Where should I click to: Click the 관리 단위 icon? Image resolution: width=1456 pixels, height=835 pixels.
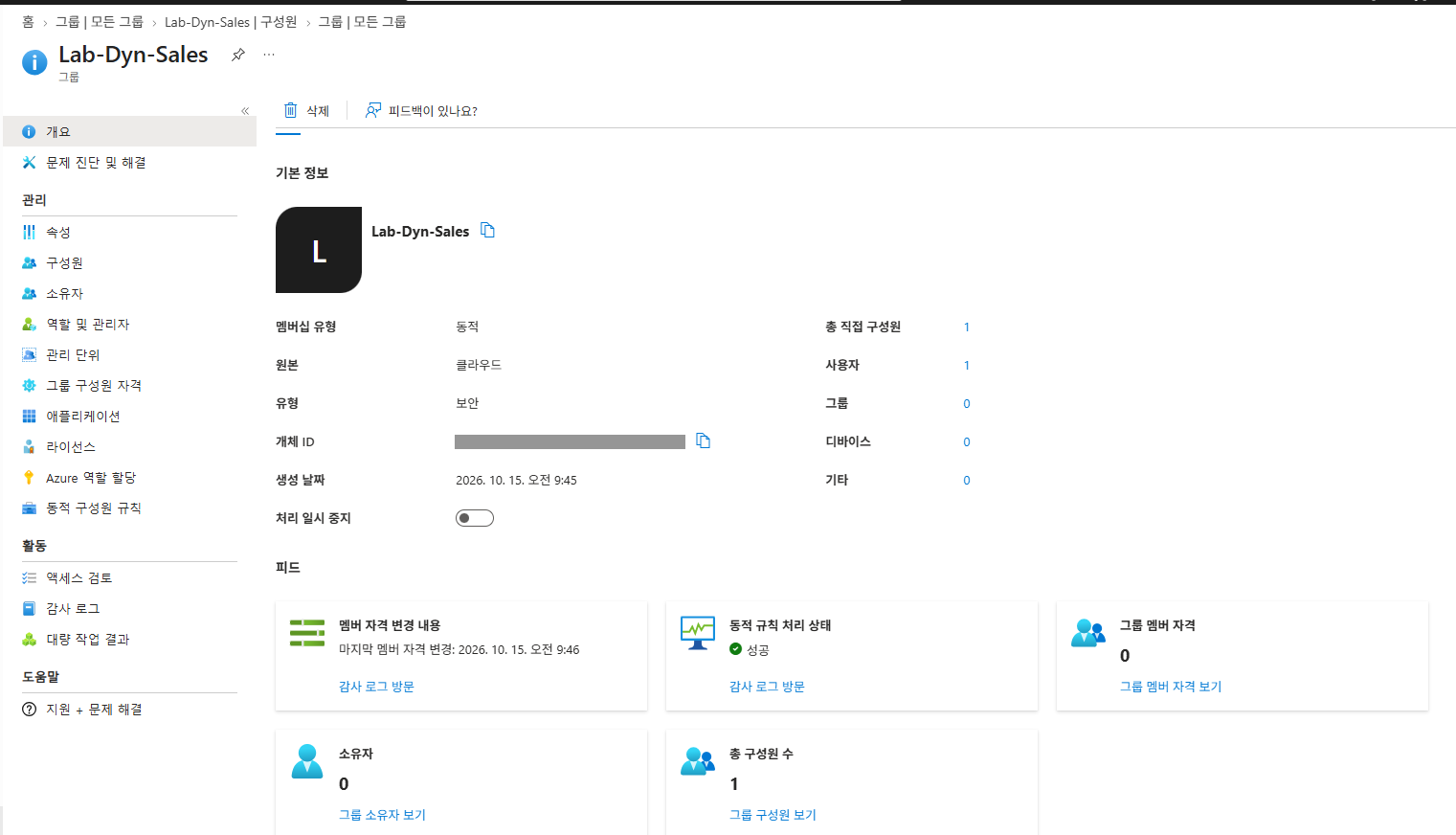(30, 354)
